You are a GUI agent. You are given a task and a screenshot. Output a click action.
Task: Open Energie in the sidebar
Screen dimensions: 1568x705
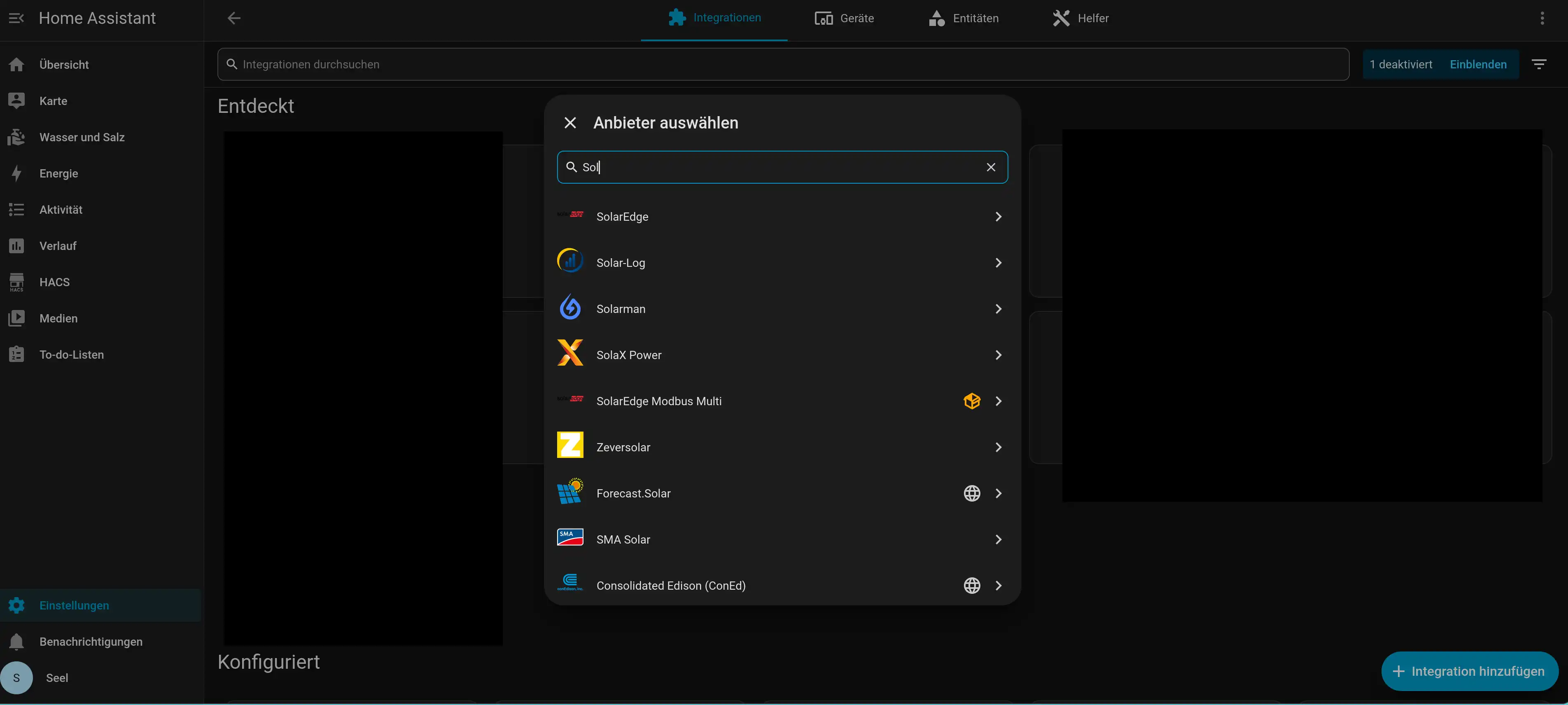[x=100, y=173]
